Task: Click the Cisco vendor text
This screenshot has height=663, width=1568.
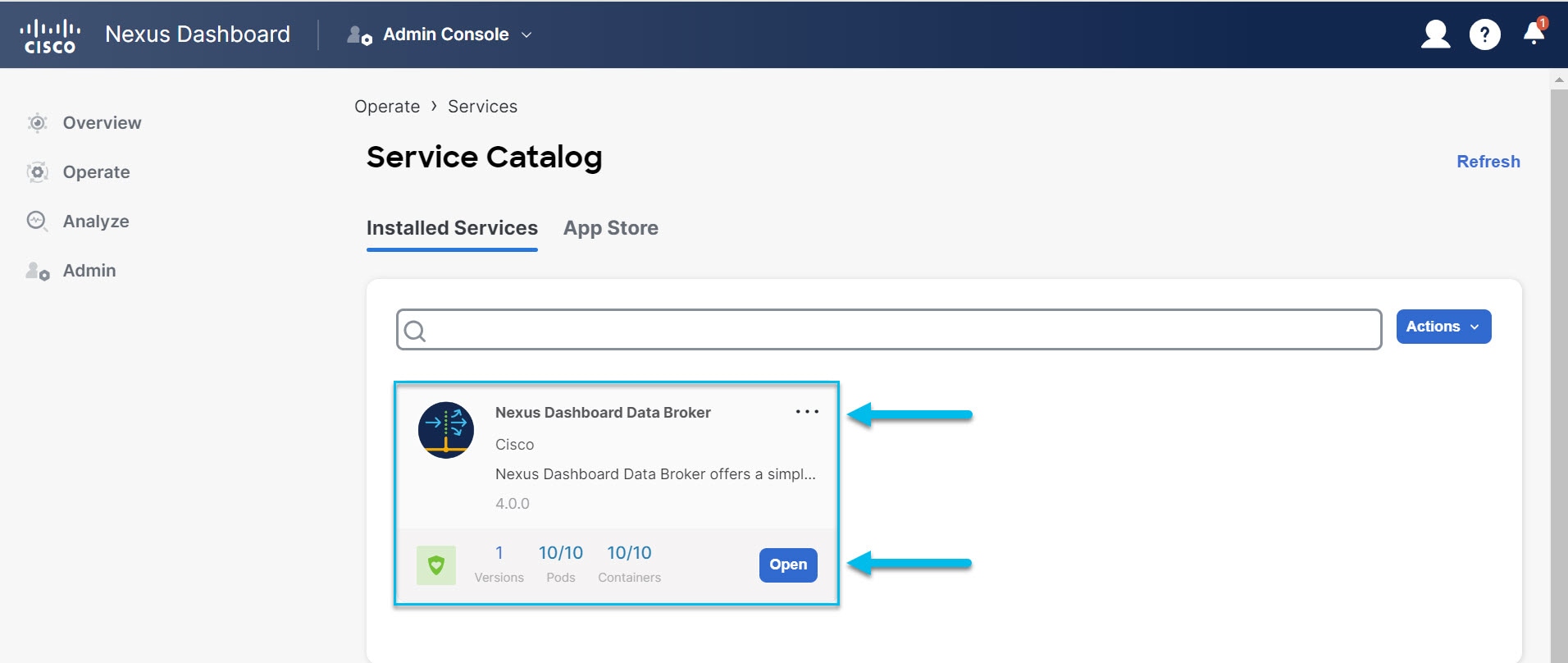Action: [x=514, y=445]
